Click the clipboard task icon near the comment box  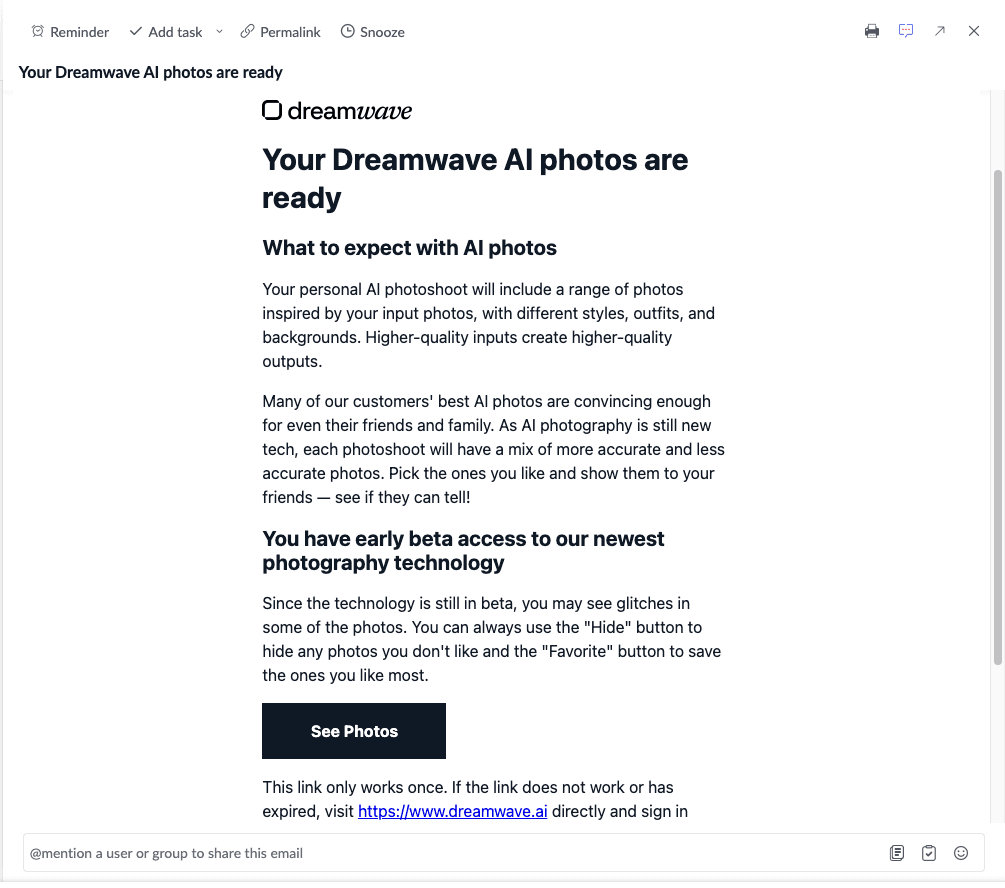pyautogui.click(x=929, y=852)
